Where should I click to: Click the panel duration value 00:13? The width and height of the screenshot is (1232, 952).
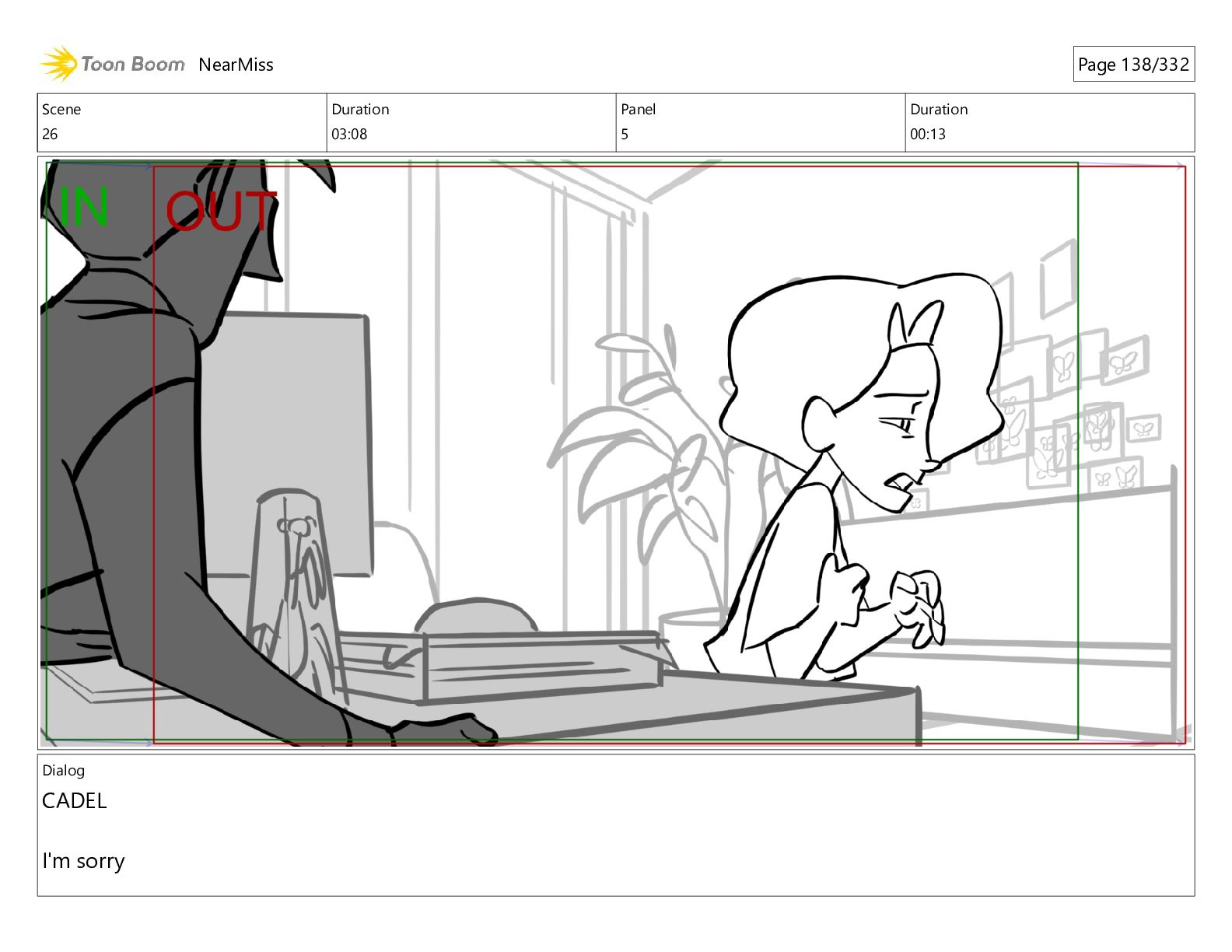[x=928, y=134]
